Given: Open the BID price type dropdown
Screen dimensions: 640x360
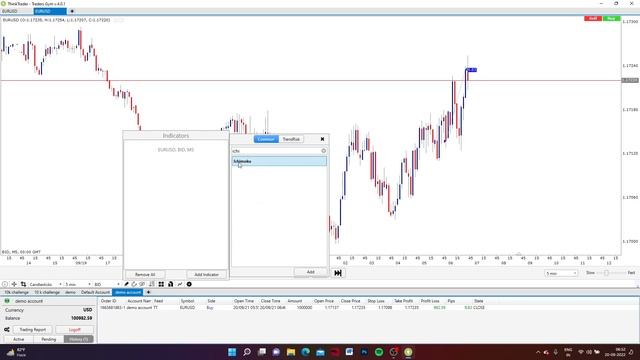Looking at the screenshot, I should point(107,284).
